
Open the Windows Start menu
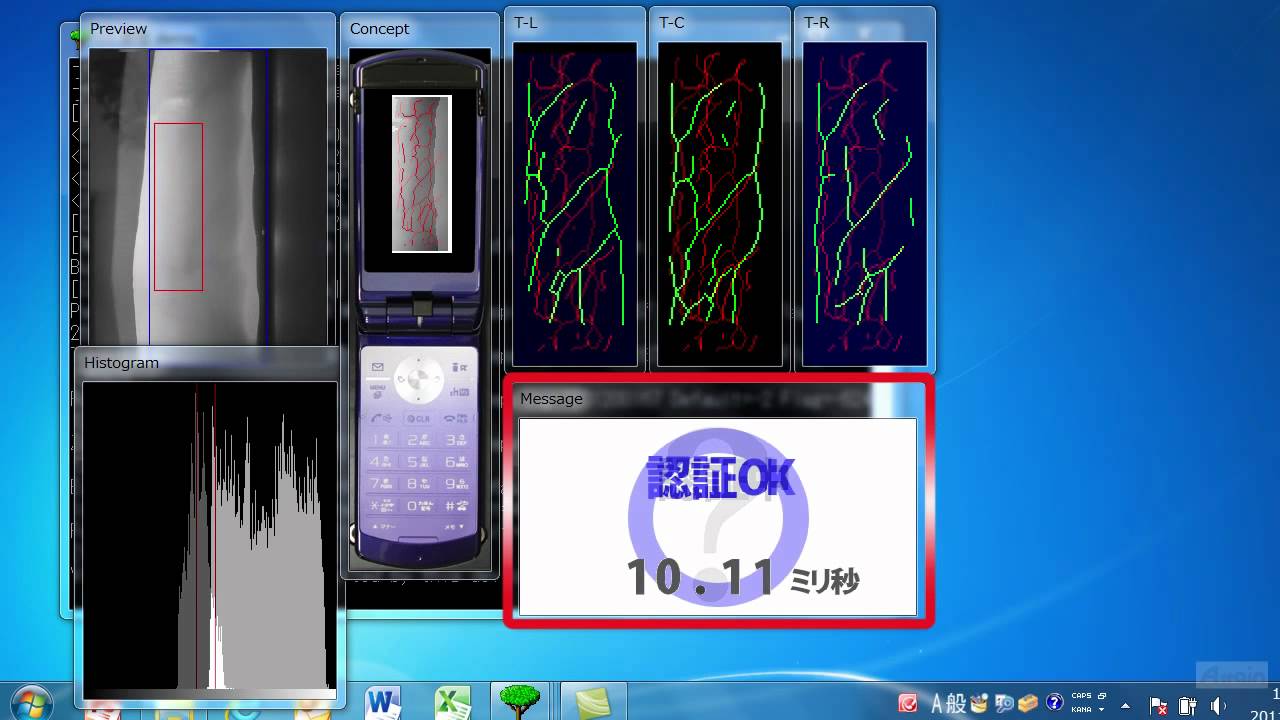[x=31, y=703]
